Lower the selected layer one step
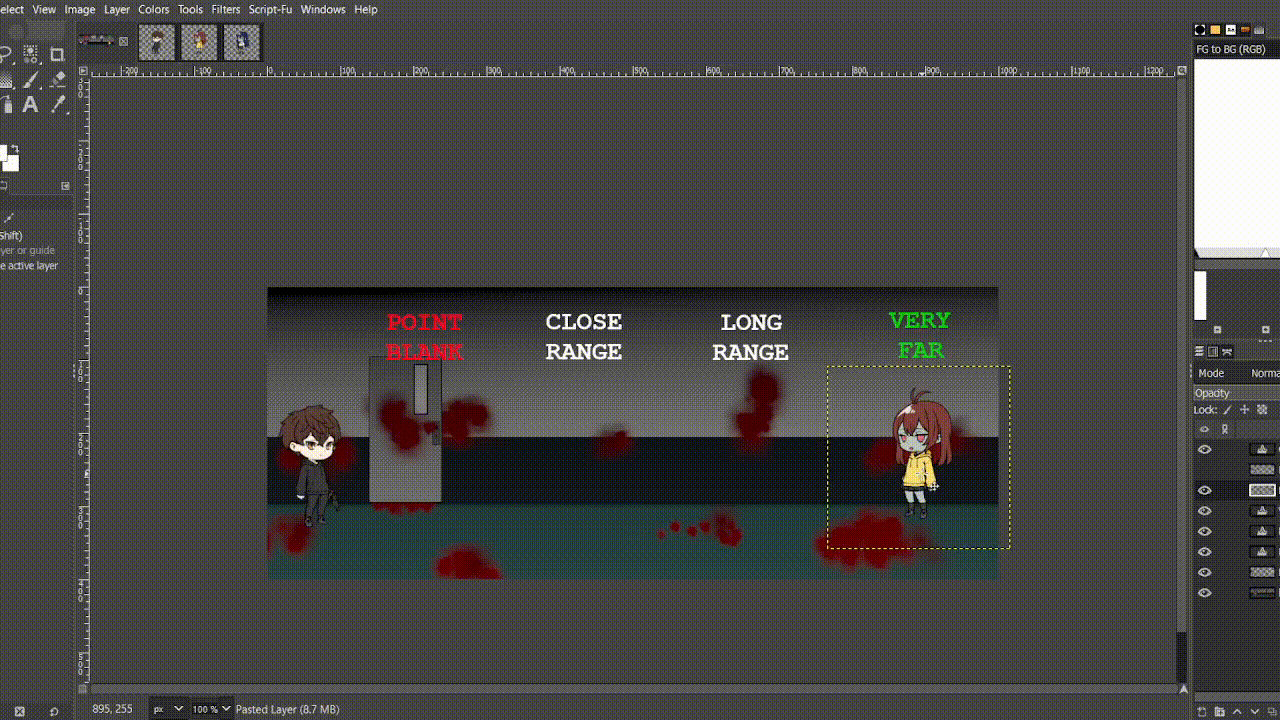This screenshot has width=1280, height=720. point(1255,711)
